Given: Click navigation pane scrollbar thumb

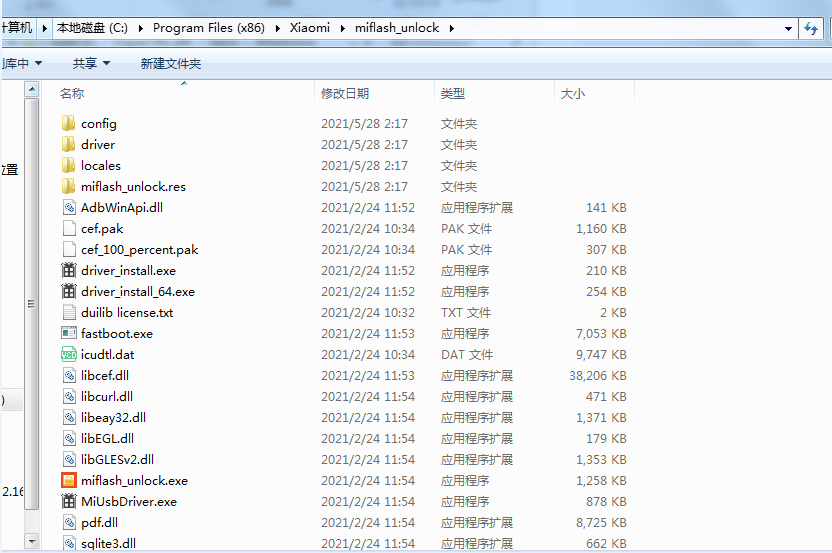Looking at the screenshot, I should (x=32, y=304).
